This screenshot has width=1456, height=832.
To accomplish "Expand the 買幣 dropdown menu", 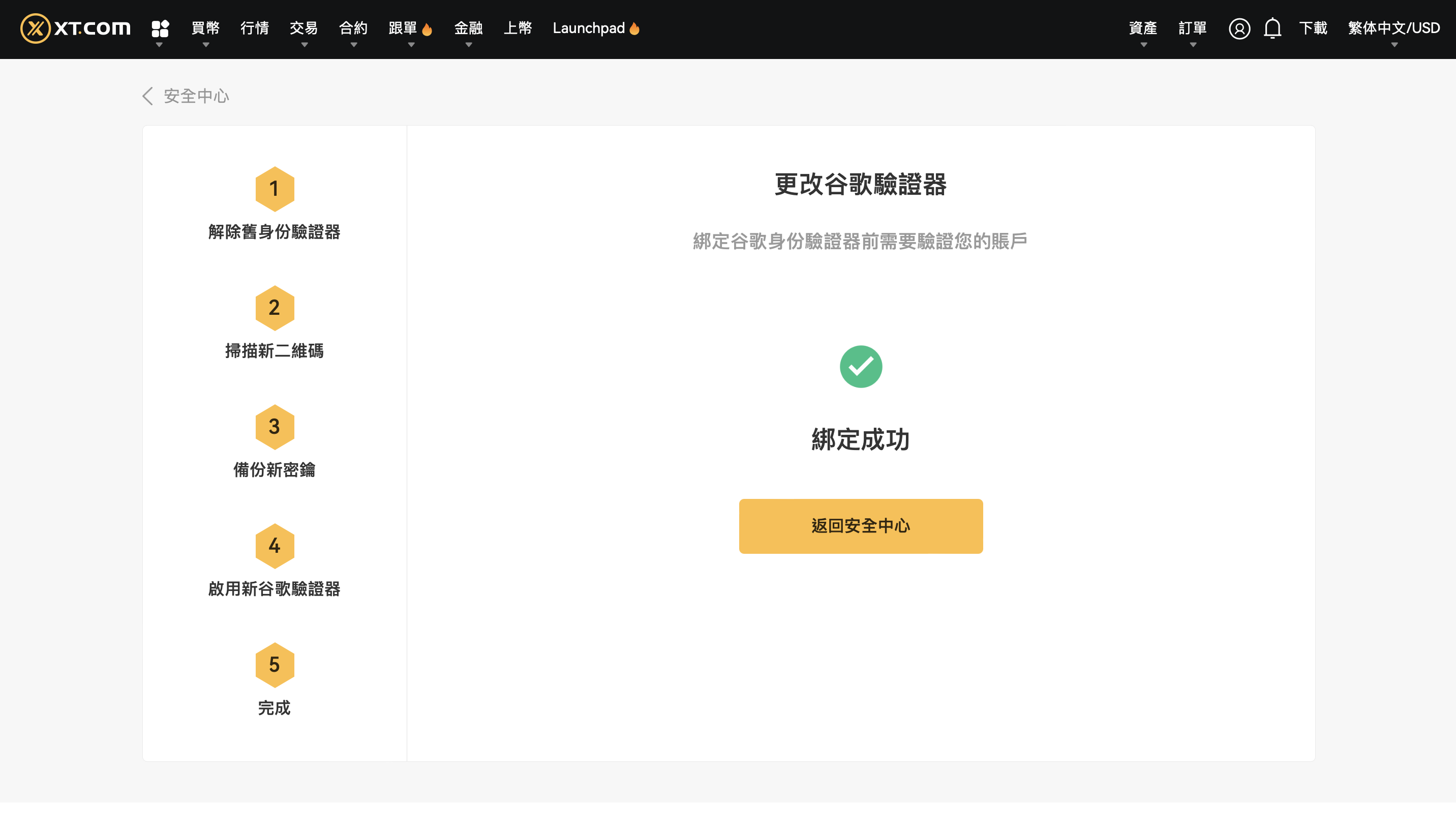I will point(205,28).
